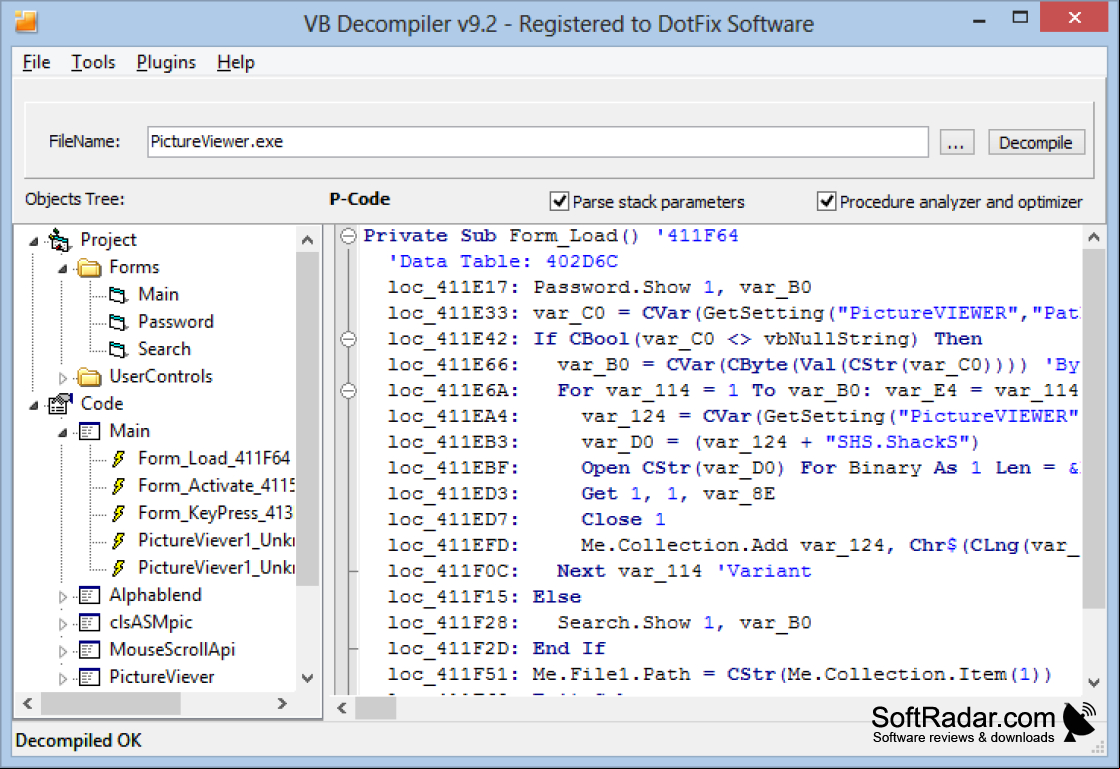Click objects tree scroll up arrow
Viewport: 1120px width, 769px height.
click(308, 240)
